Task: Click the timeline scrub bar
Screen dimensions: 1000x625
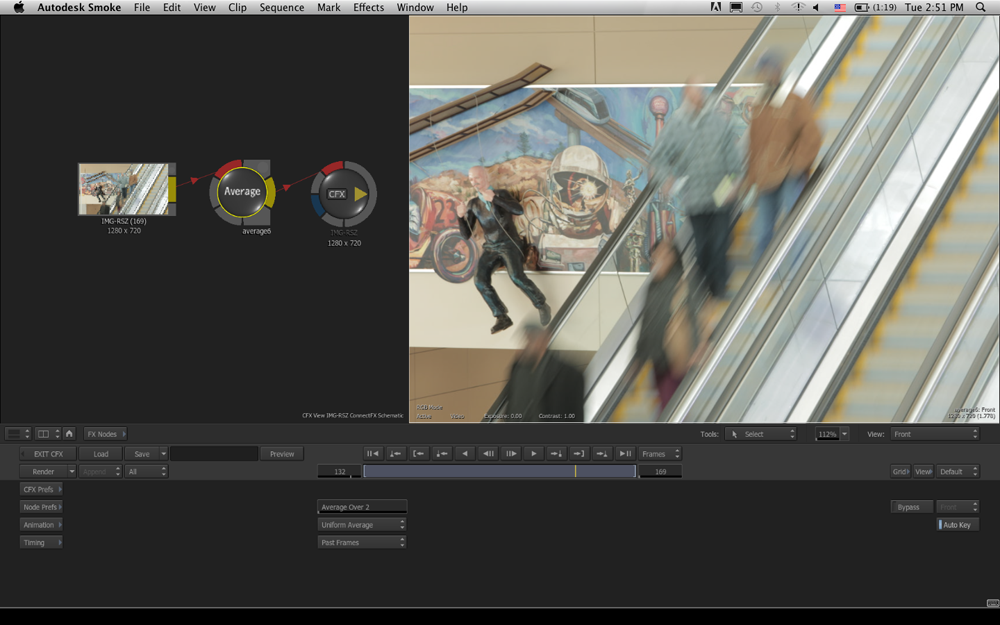Action: coord(499,471)
